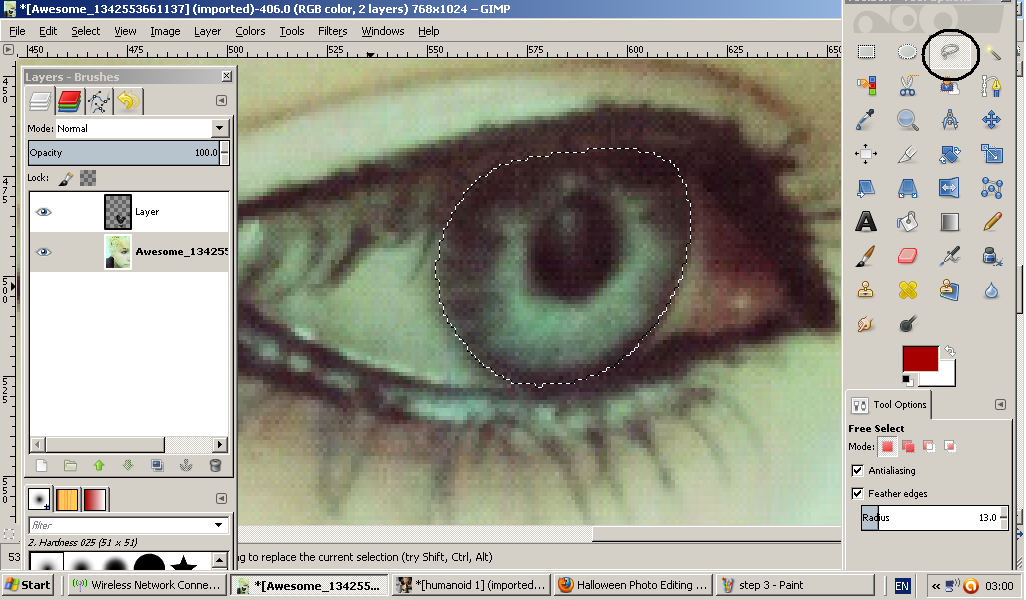
Task: Open the Filters menu
Action: click(x=332, y=31)
